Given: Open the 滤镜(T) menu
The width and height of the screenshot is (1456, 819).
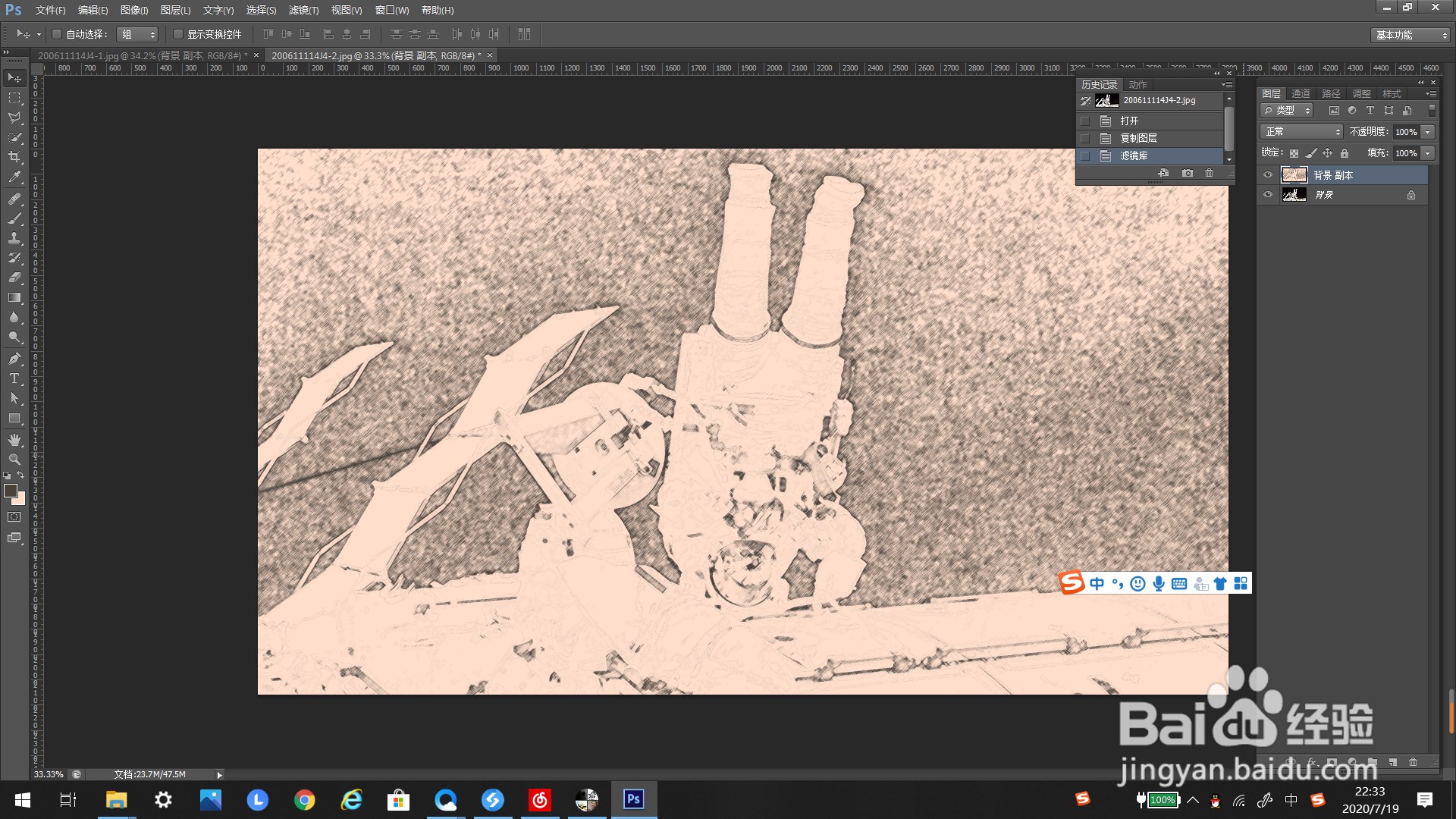Looking at the screenshot, I should 303,10.
